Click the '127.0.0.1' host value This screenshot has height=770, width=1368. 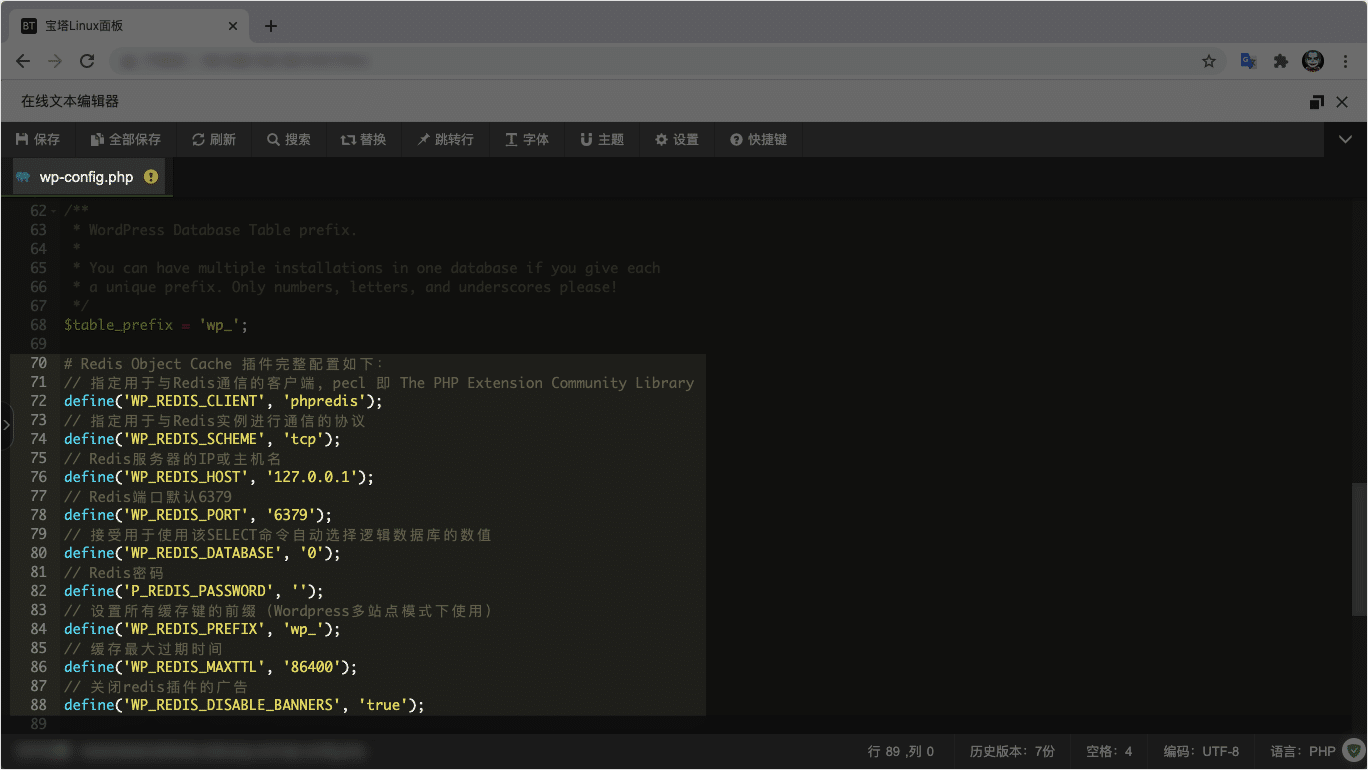pyautogui.click(x=311, y=477)
